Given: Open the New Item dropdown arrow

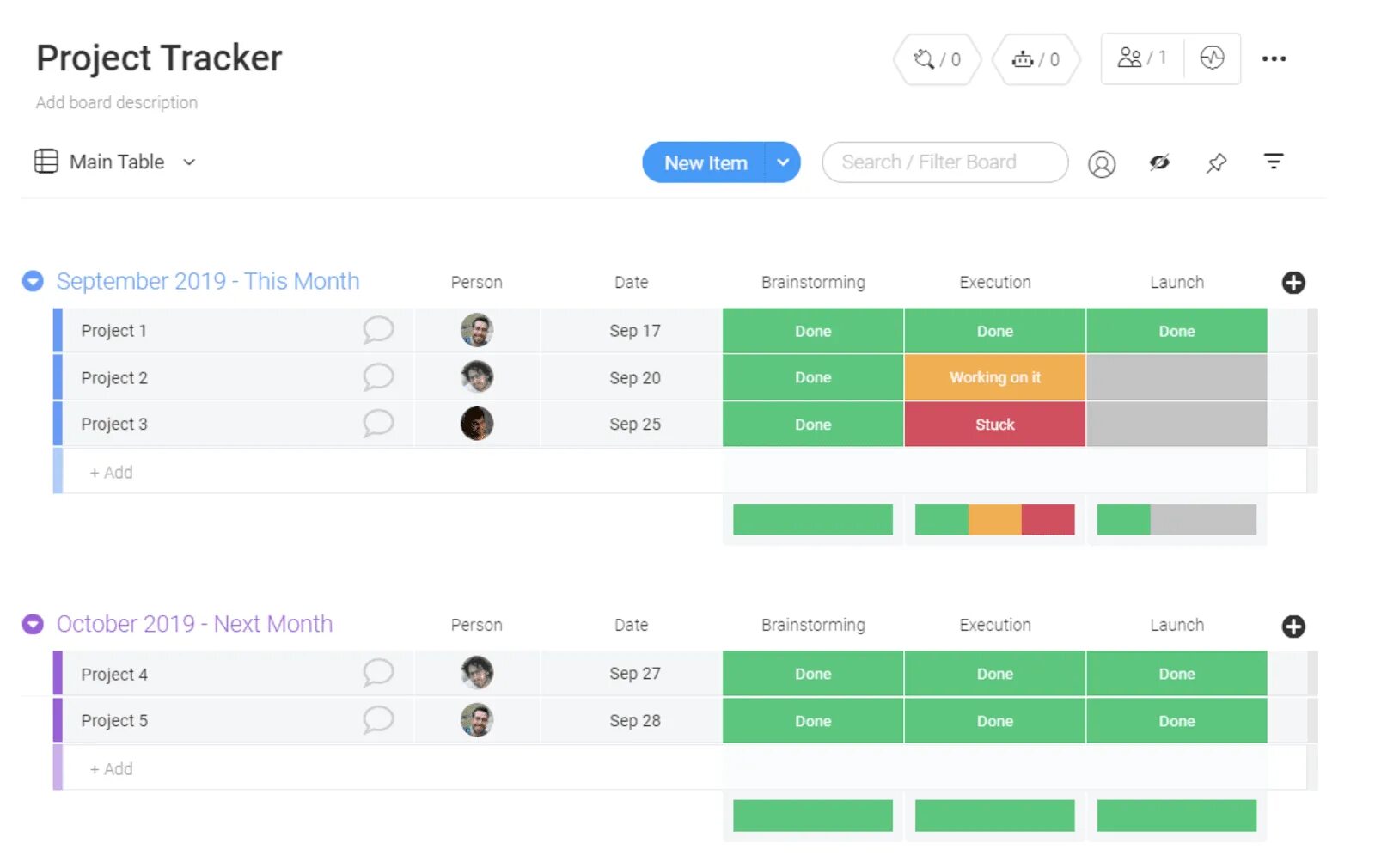Looking at the screenshot, I should click(782, 162).
